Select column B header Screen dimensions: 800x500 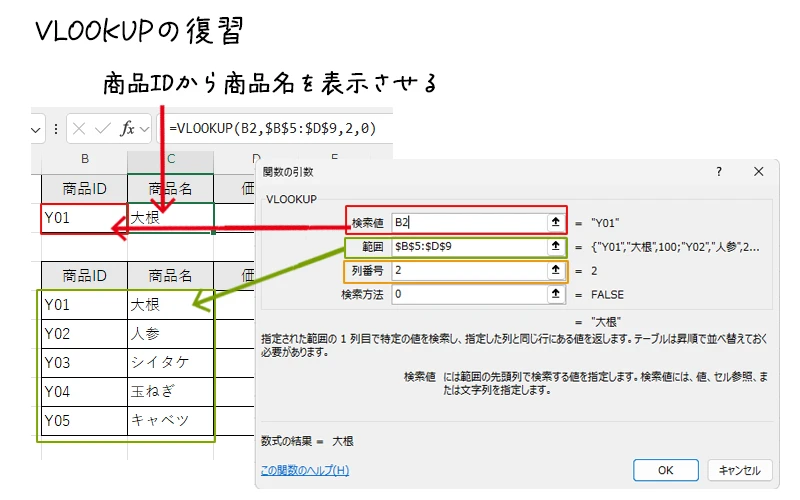tap(85, 159)
